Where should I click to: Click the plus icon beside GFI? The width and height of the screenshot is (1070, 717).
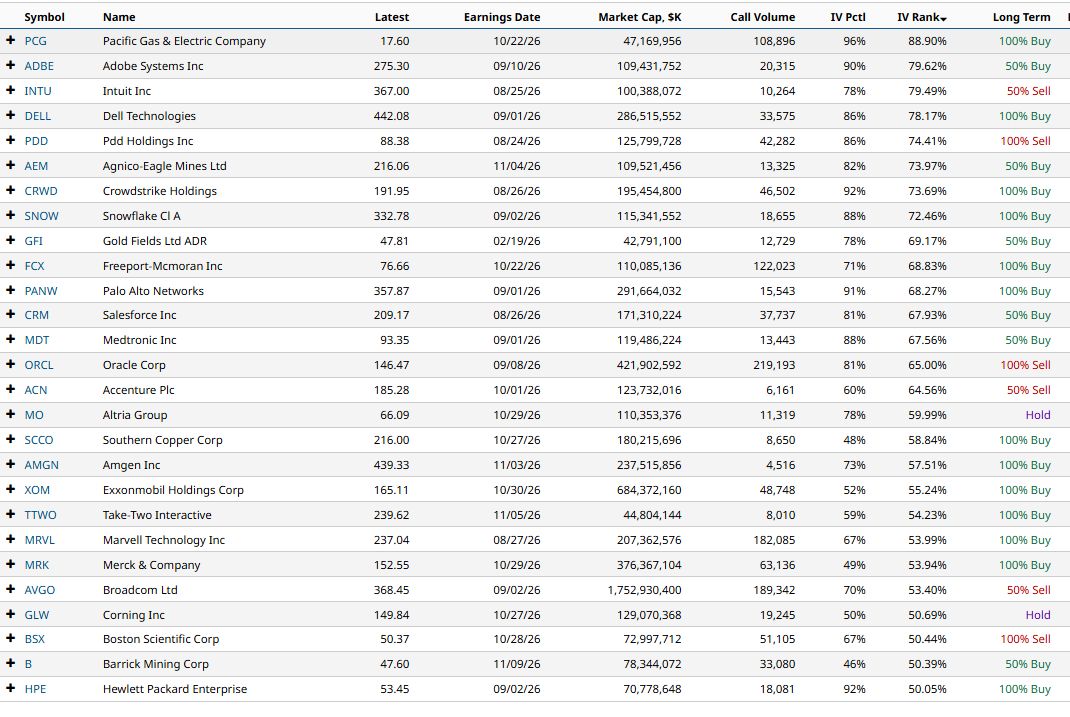click(x=10, y=240)
